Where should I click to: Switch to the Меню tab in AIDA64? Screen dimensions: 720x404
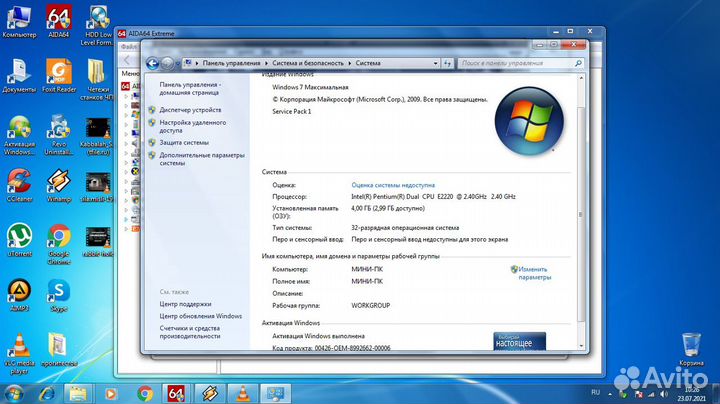click(130, 73)
